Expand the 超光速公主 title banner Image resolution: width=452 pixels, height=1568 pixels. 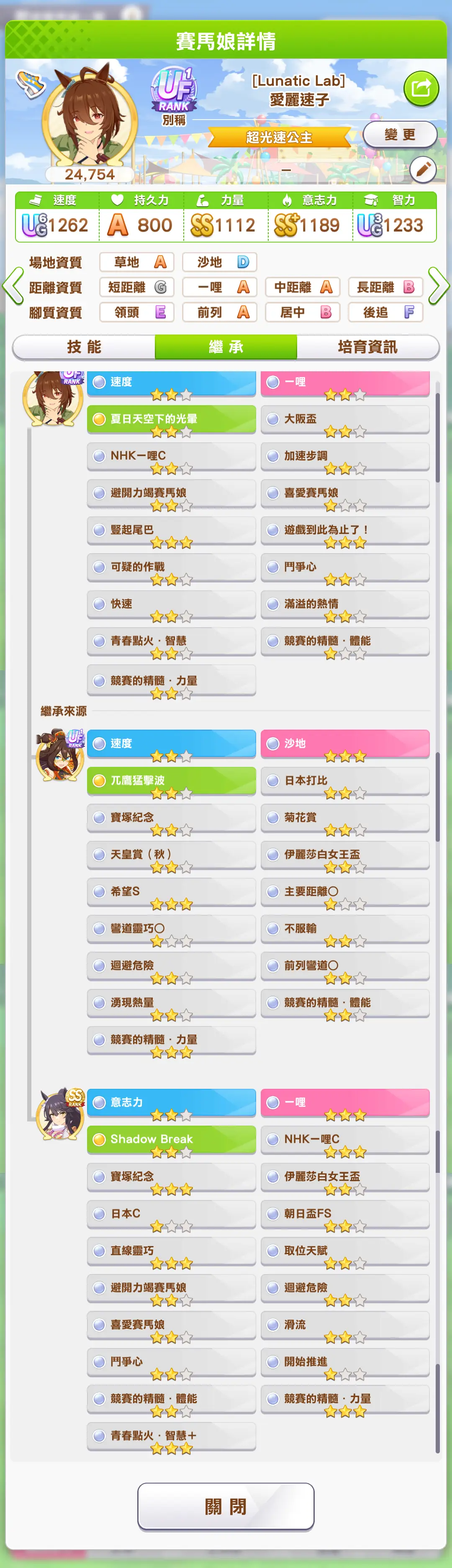280,138
